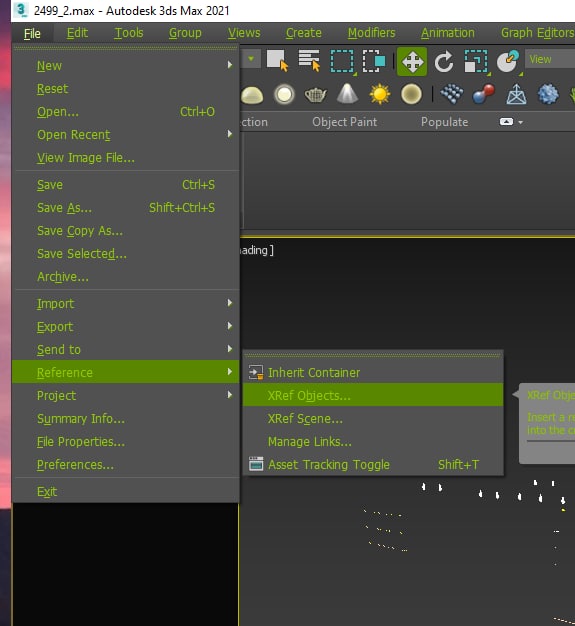Open the Create menu
Image resolution: width=575 pixels, height=626 pixels.
tap(303, 33)
